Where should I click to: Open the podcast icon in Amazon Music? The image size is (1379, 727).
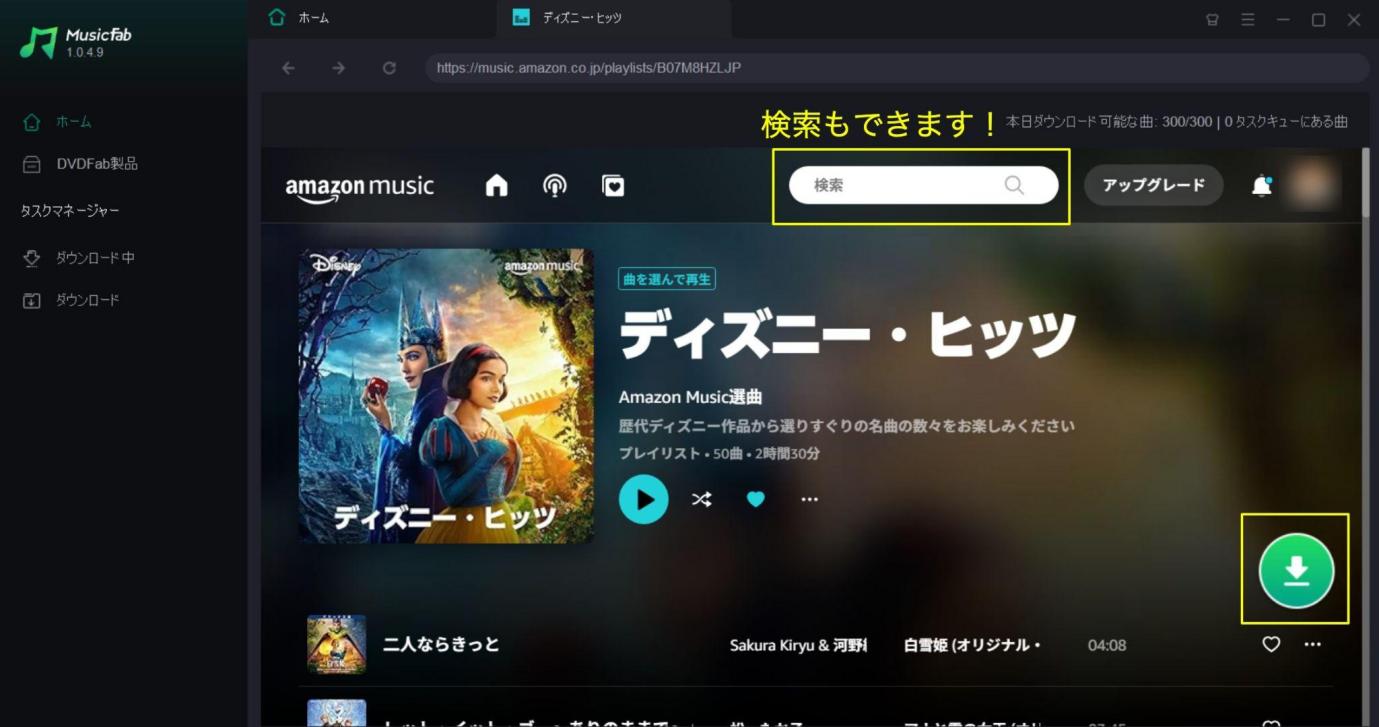click(x=554, y=186)
